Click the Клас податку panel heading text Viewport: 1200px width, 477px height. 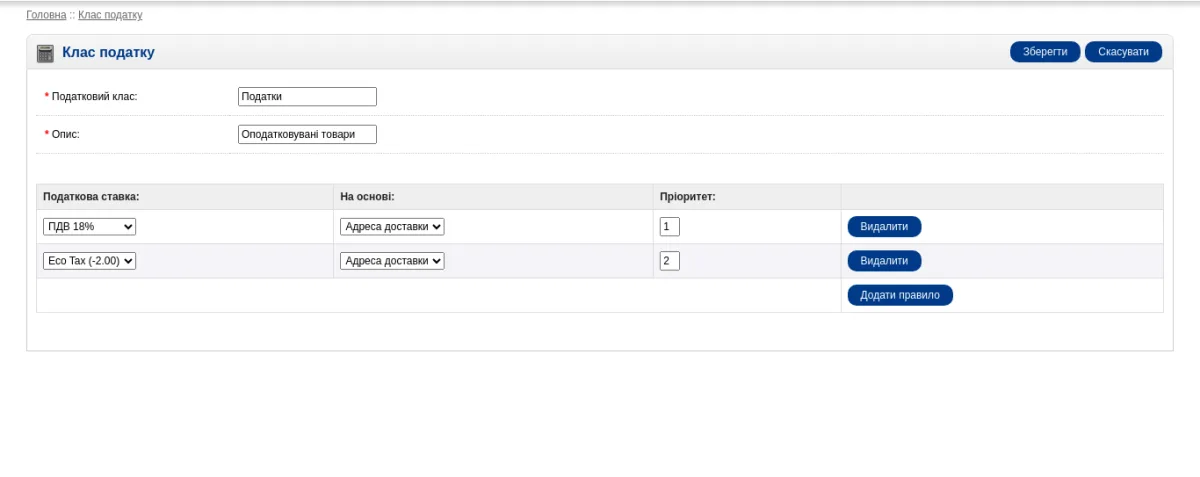(108, 52)
